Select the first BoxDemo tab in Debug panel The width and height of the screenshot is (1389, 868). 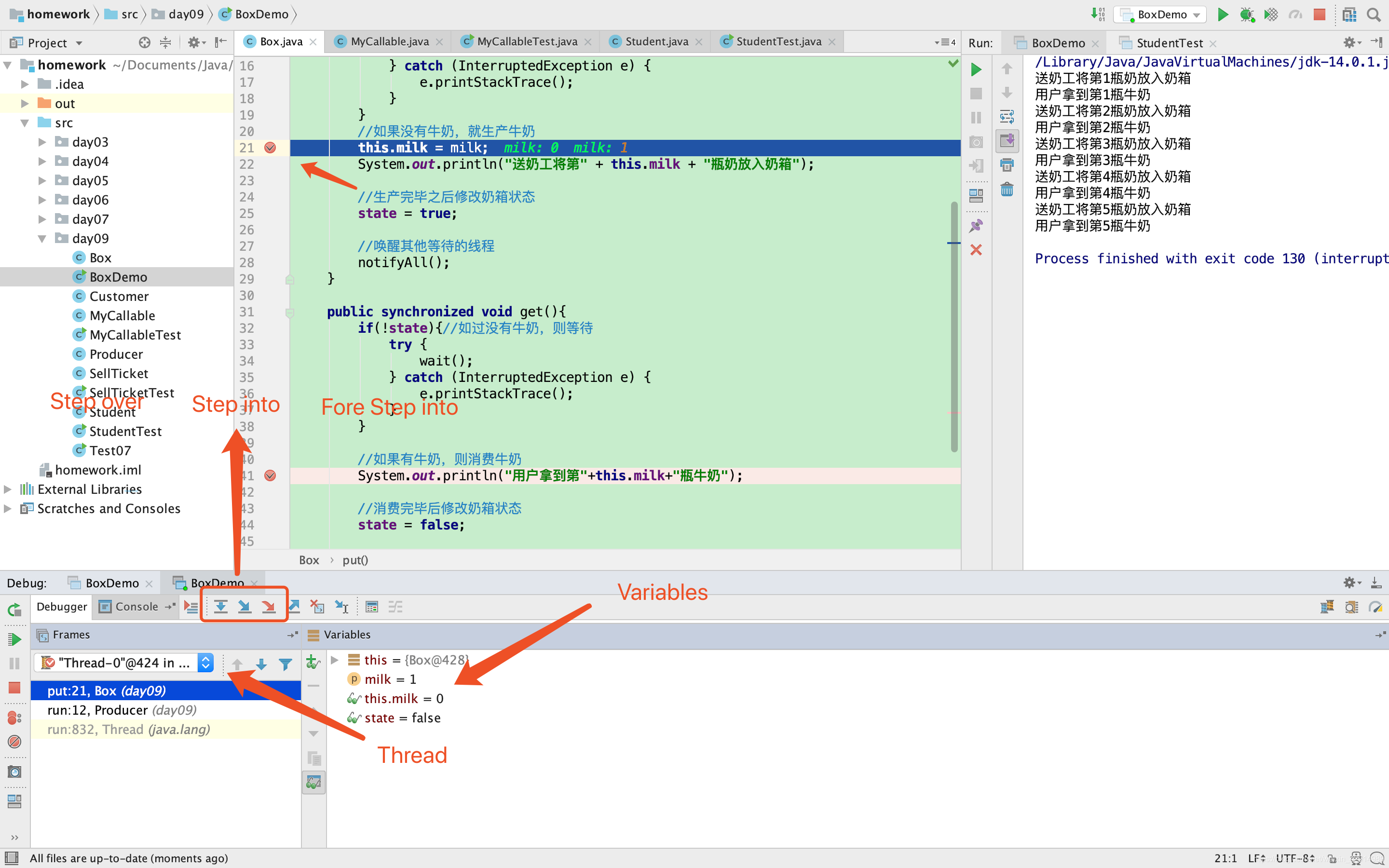tap(111, 583)
